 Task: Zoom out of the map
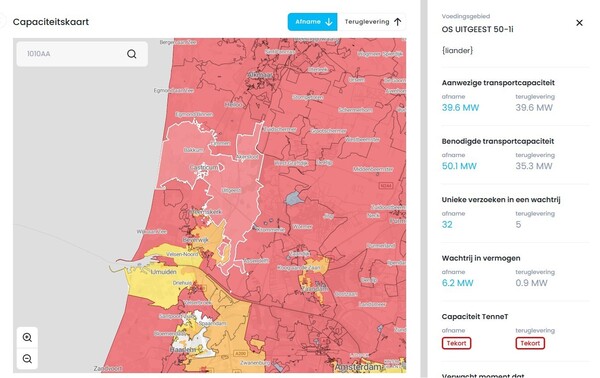(27, 359)
